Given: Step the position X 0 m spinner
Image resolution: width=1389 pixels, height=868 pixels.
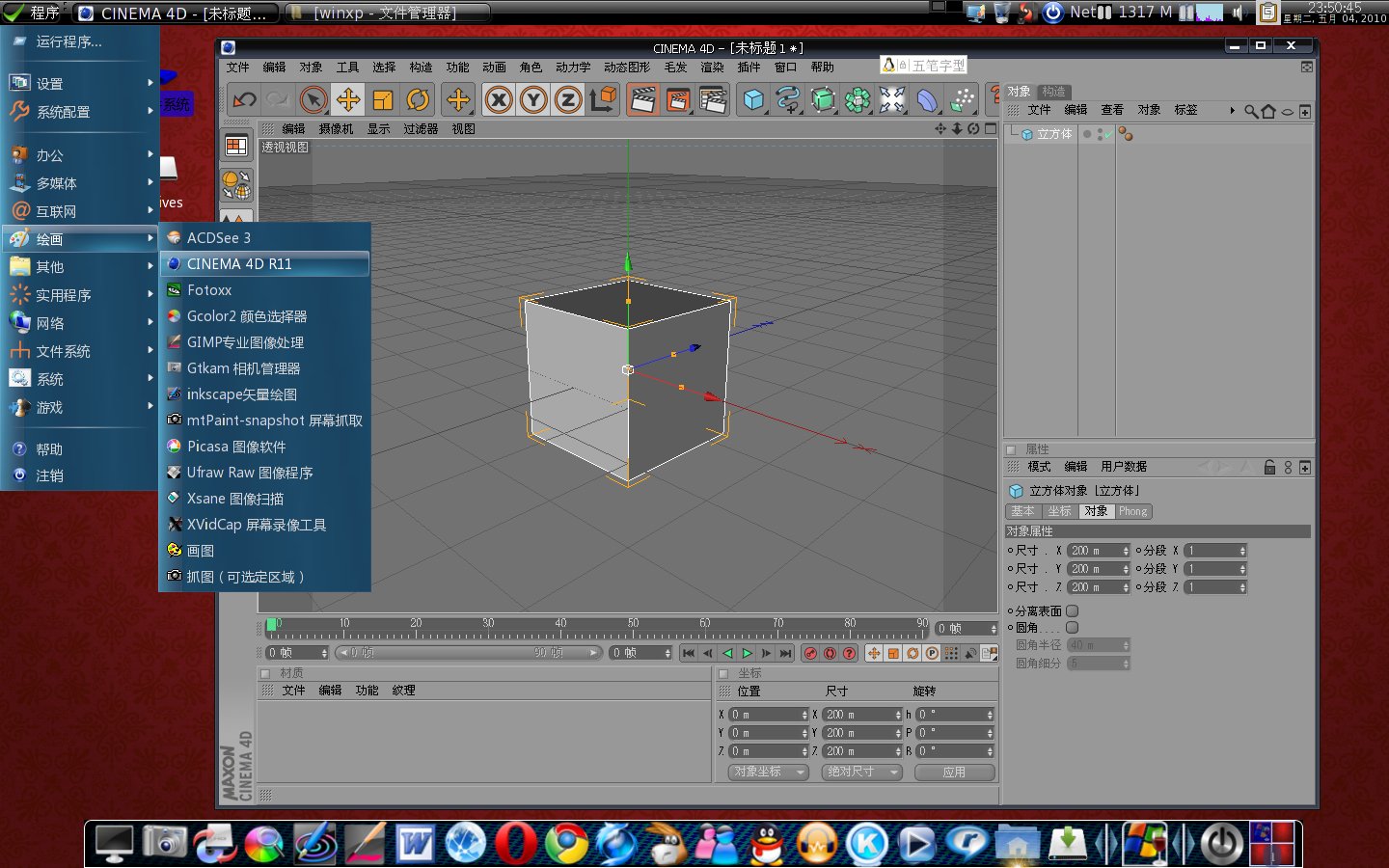Looking at the screenshot, I should (804, 715).
